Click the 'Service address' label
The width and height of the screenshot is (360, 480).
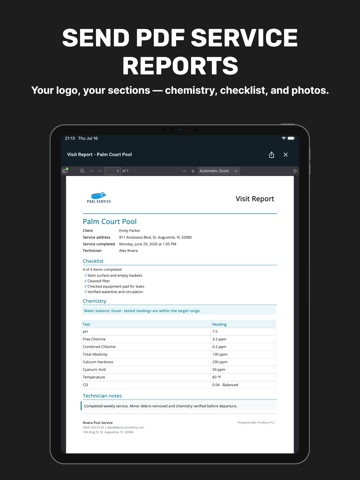[x=96, y=237]
